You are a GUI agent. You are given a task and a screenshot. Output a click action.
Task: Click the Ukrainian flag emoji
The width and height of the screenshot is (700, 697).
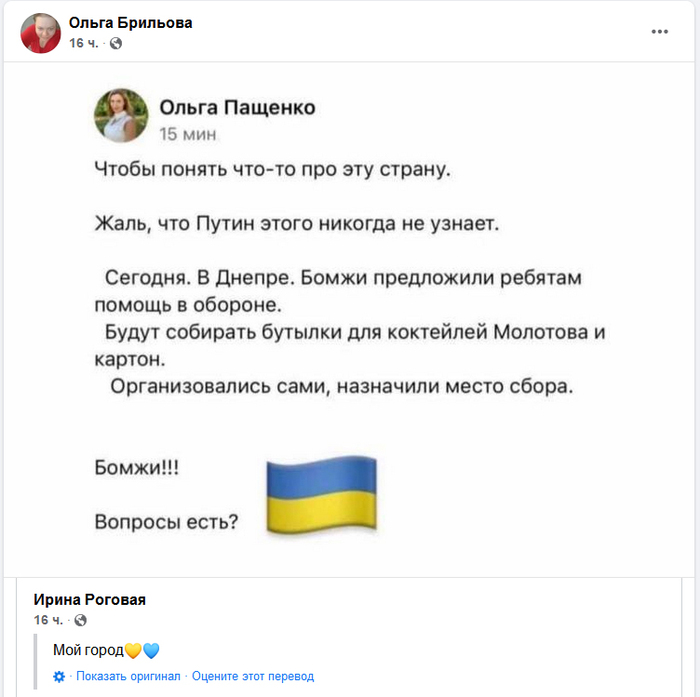(x=320, y=496)
